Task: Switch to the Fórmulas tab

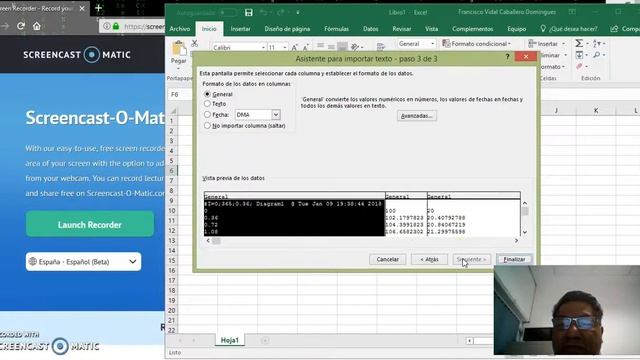Action: (336, 29)
